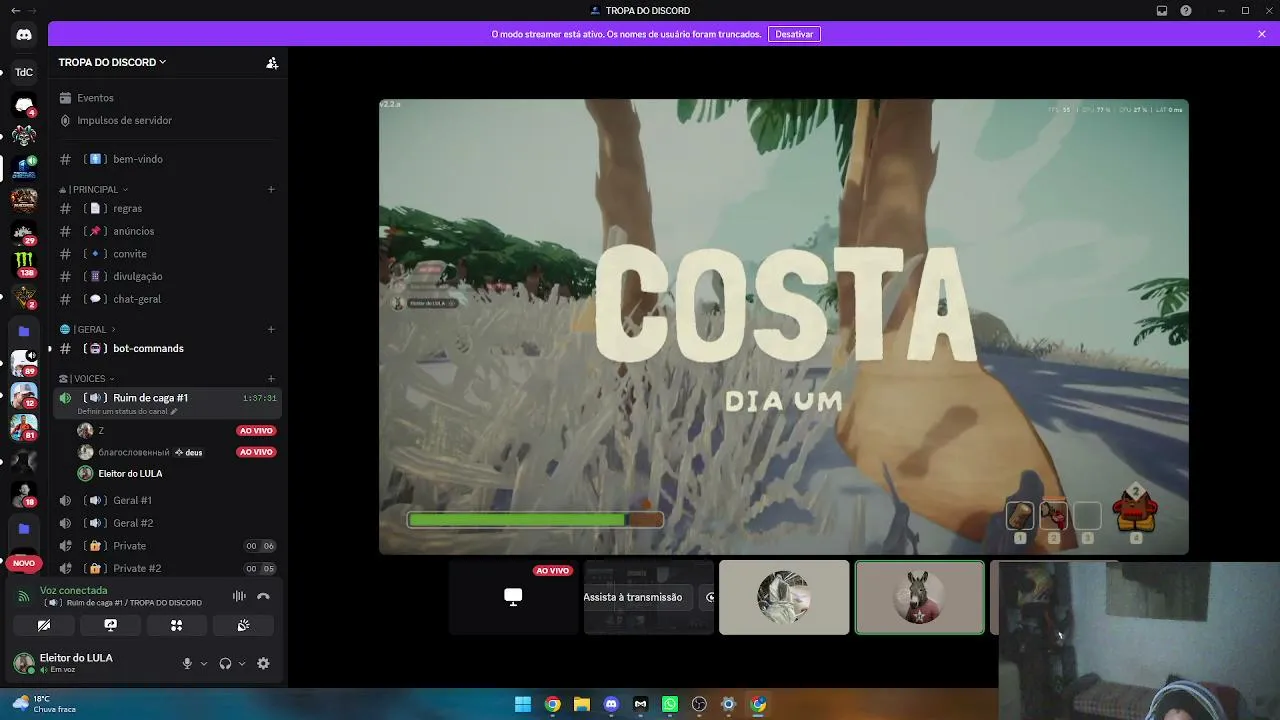The image size is (1280, 720).
Task: Click Desativar to disable streamer mode
Action: point(794,34)
